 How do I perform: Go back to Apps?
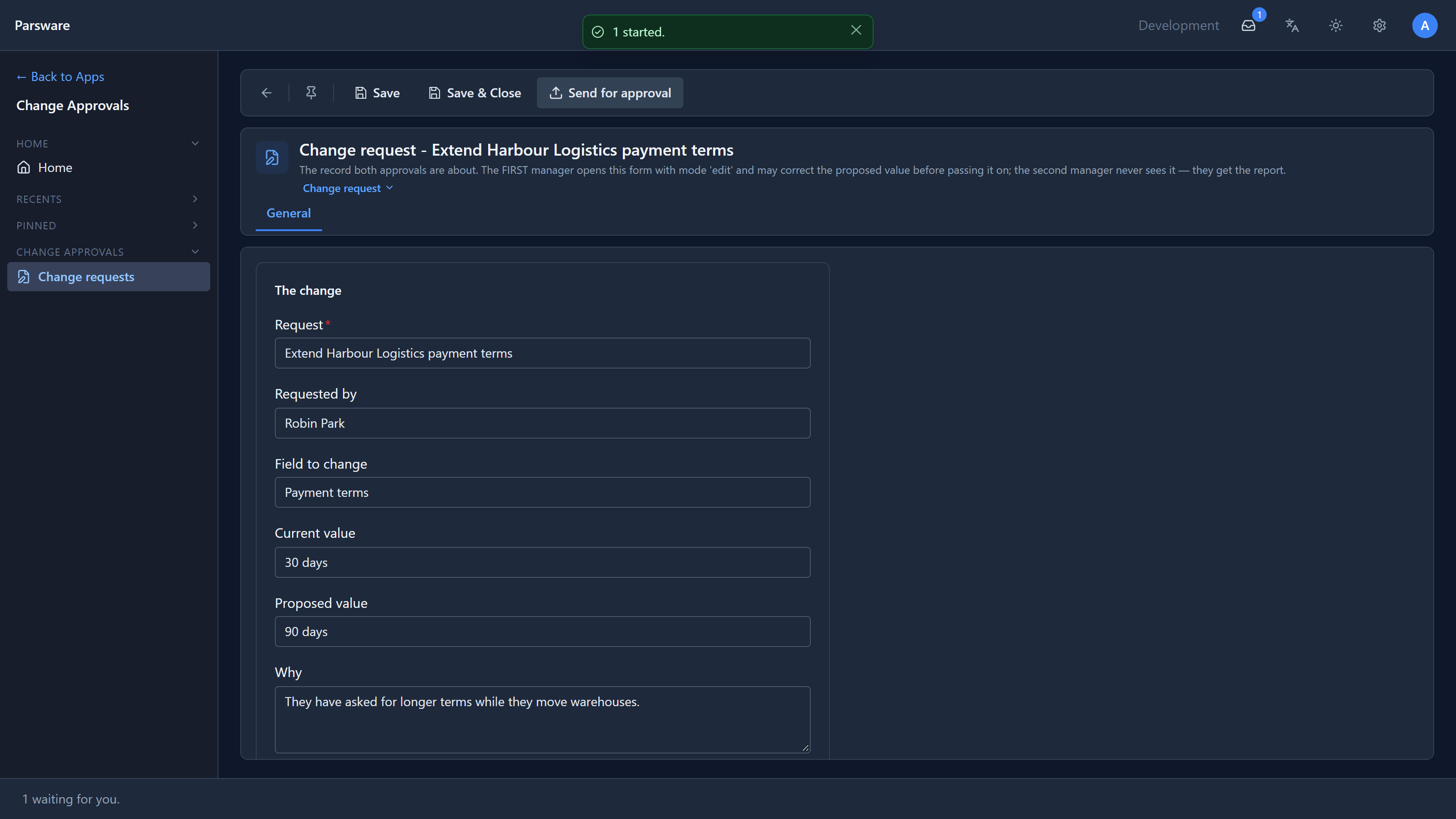pyautogui.click(x=60, y=76)
